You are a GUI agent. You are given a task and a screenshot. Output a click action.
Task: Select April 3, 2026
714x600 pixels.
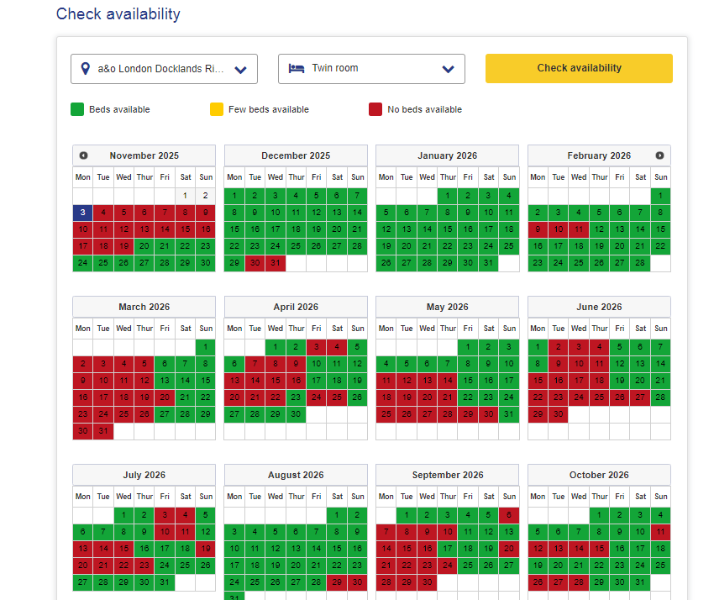click(316, 347)
